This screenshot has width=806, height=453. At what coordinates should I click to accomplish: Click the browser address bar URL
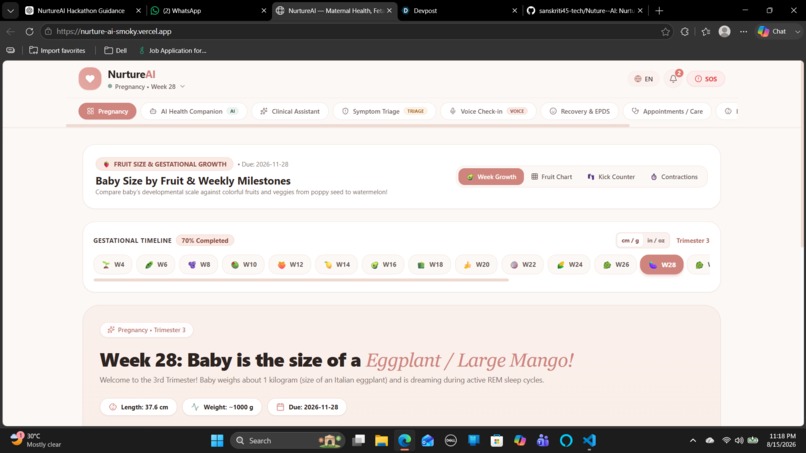tap(114, 31)
